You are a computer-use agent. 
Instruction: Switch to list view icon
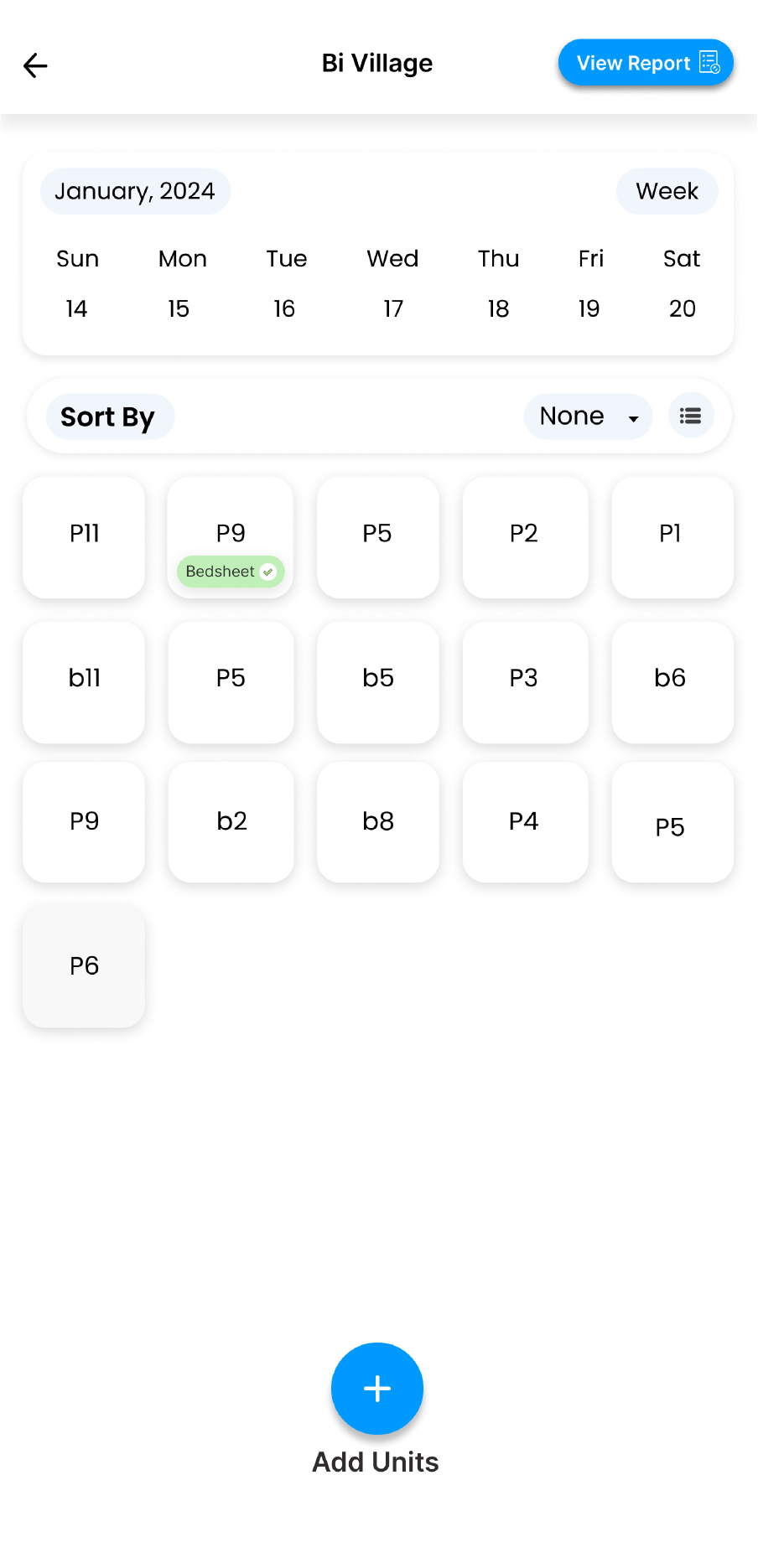click(x=691, y=416)
